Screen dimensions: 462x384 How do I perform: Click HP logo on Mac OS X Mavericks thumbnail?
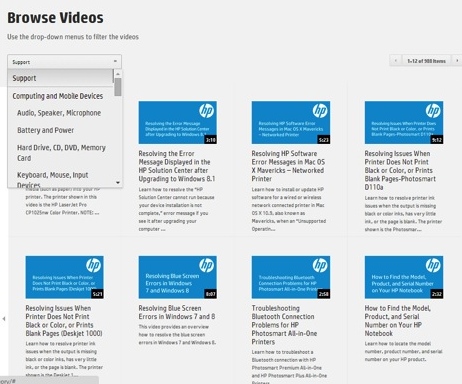[320, 111]
